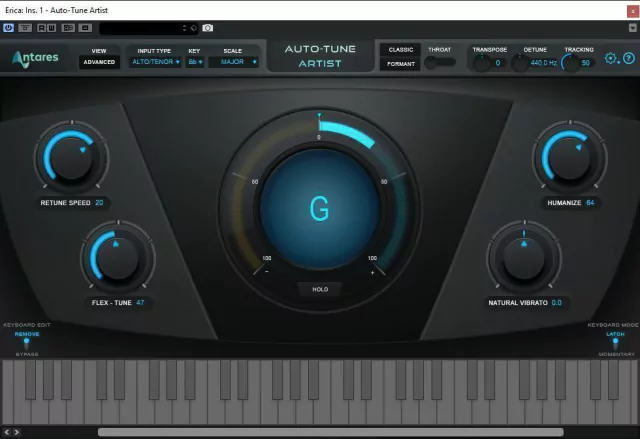The width and height of the screenshot is (640, 439).
Task: Enable the Write automation W icon
Action: click(51, 28)
